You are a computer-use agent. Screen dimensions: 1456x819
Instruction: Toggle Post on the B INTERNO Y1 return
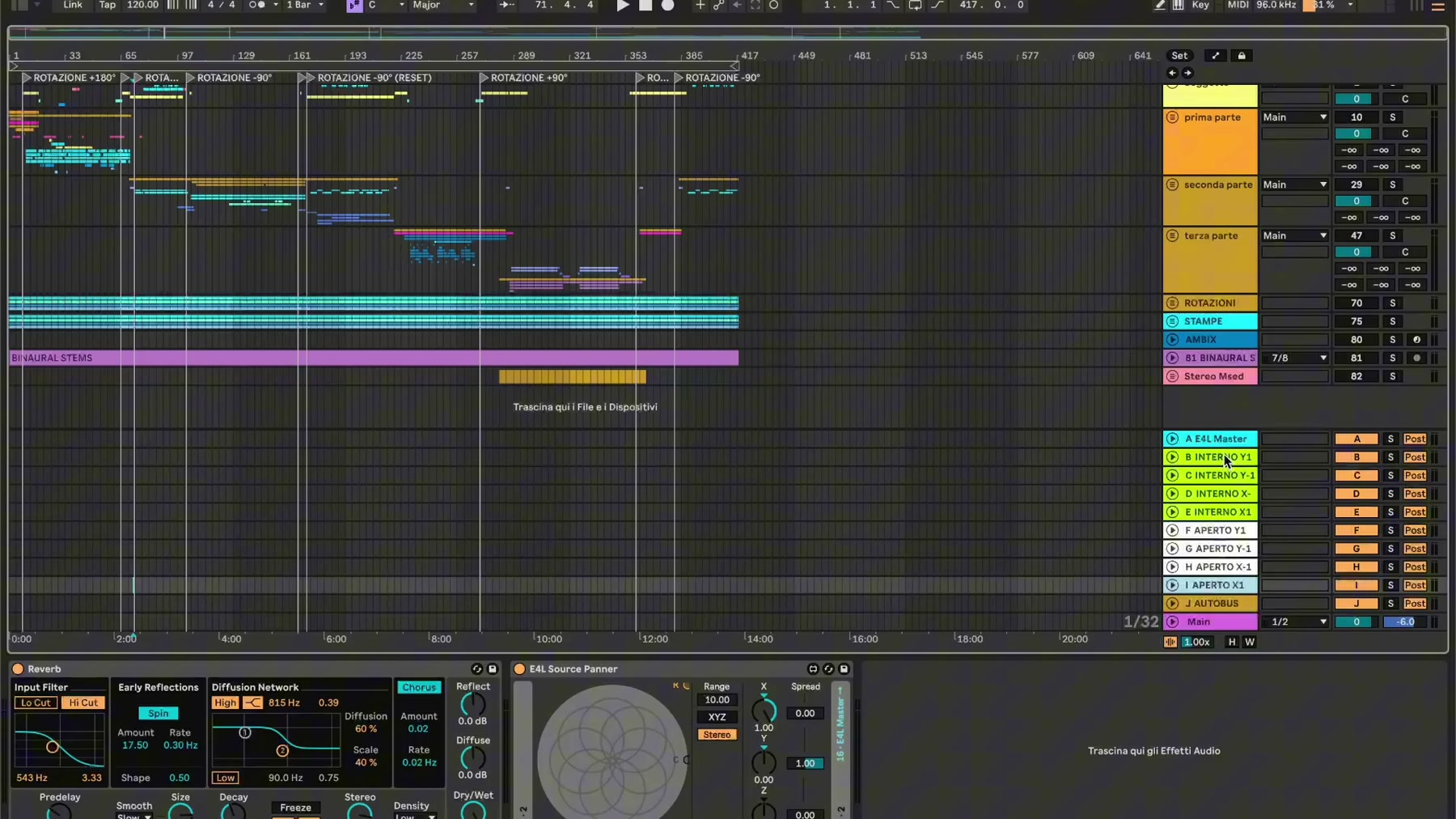point(1415,457)
